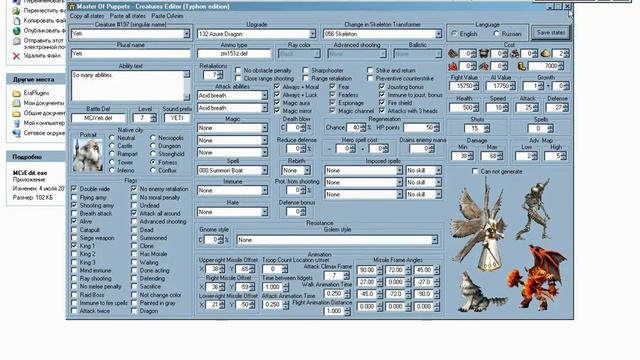
Task: Click the Yeti creature portrait
Action: (87, 155)
